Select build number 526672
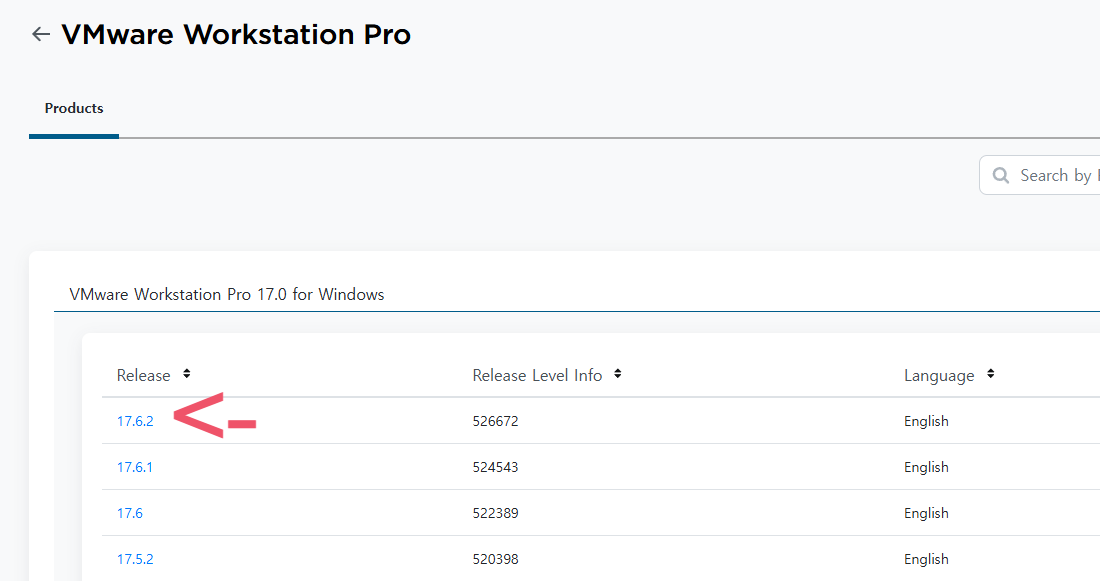1100x581 pixels. [495, 421]
